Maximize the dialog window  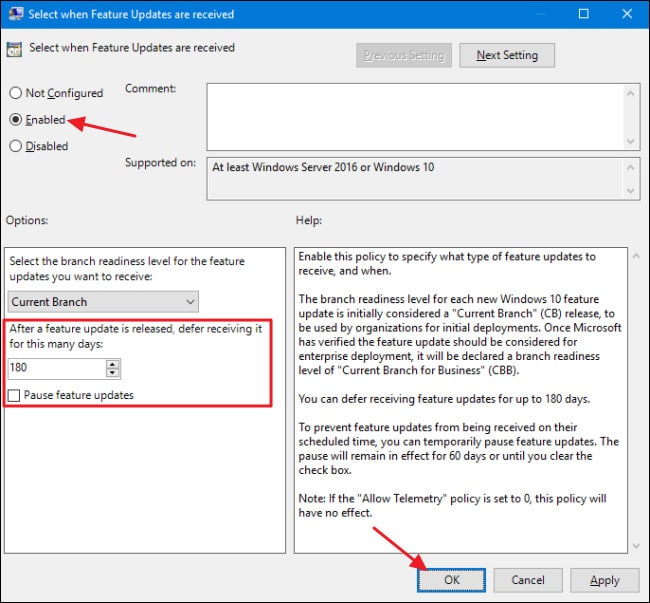click(x=583, y=14)
